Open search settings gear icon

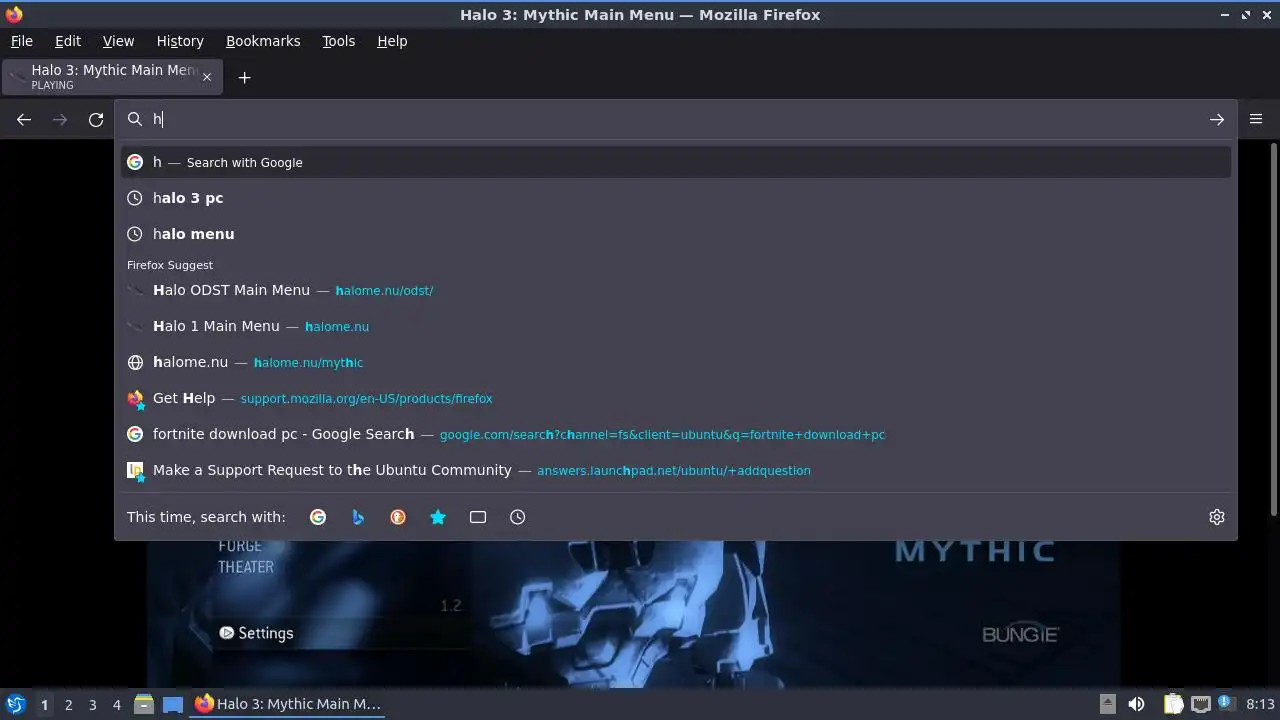click(x=1217, y=517)
